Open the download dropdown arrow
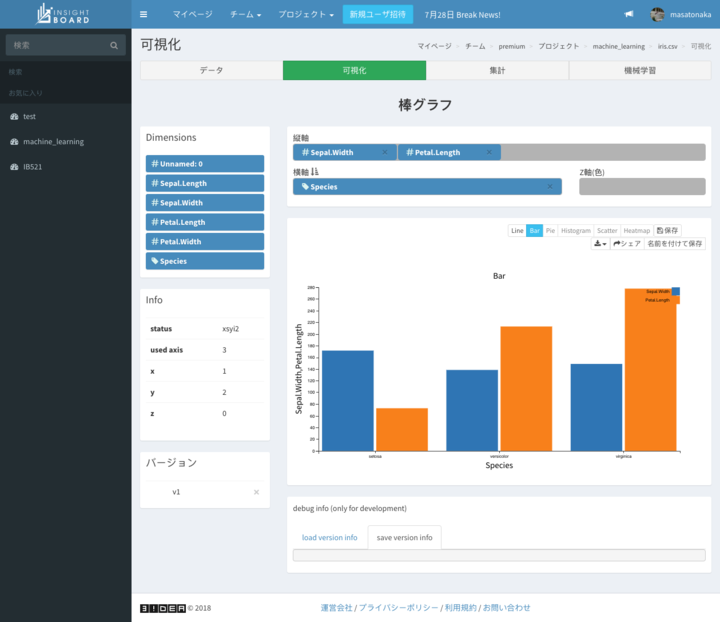Screen dimensions: 720x622 point(600,243)
